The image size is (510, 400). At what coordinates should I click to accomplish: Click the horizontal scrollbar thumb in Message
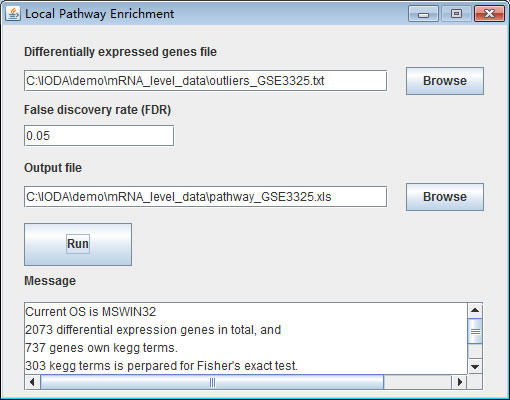[x=212, y=382]
